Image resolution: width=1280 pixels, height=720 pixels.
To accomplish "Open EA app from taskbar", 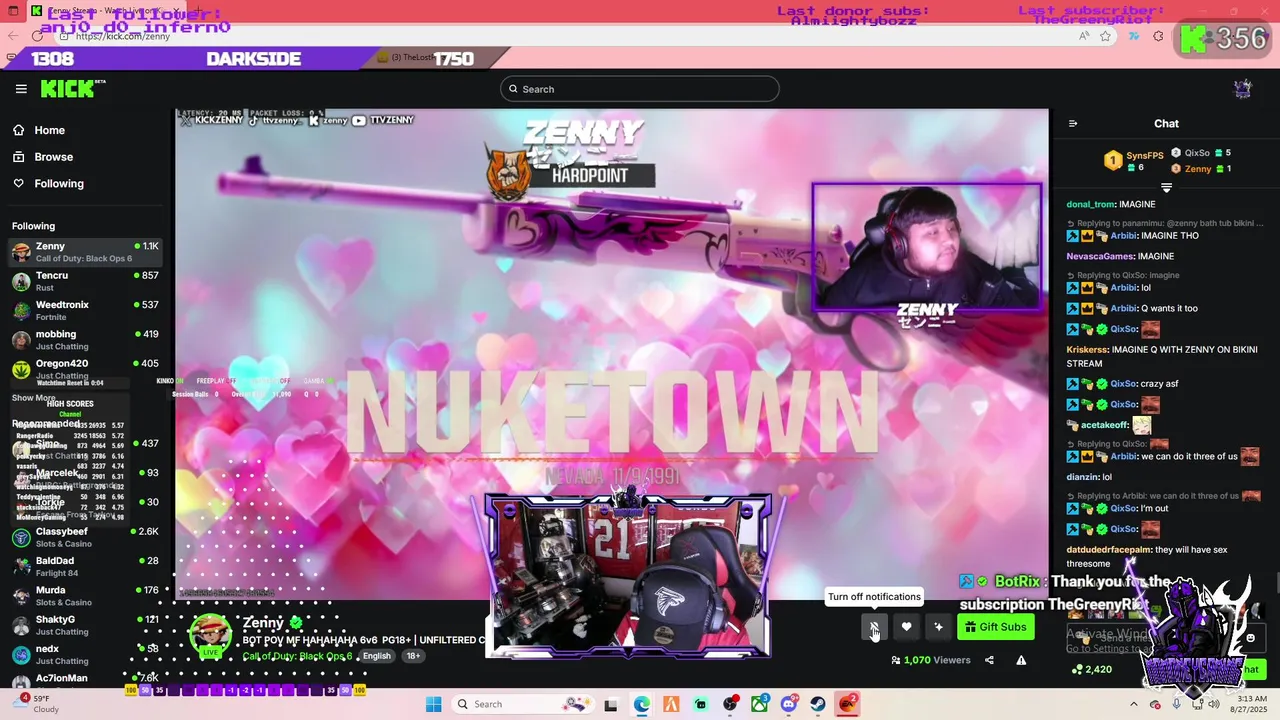I will pos(848,704).
